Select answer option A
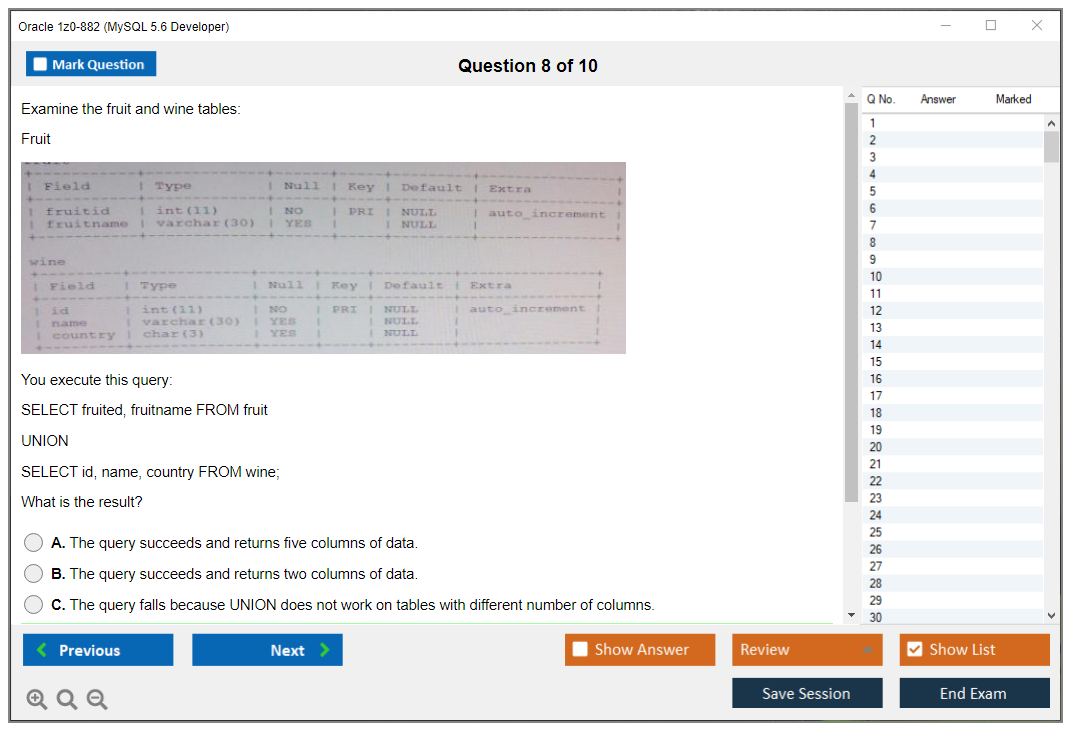 coord(33,542)
